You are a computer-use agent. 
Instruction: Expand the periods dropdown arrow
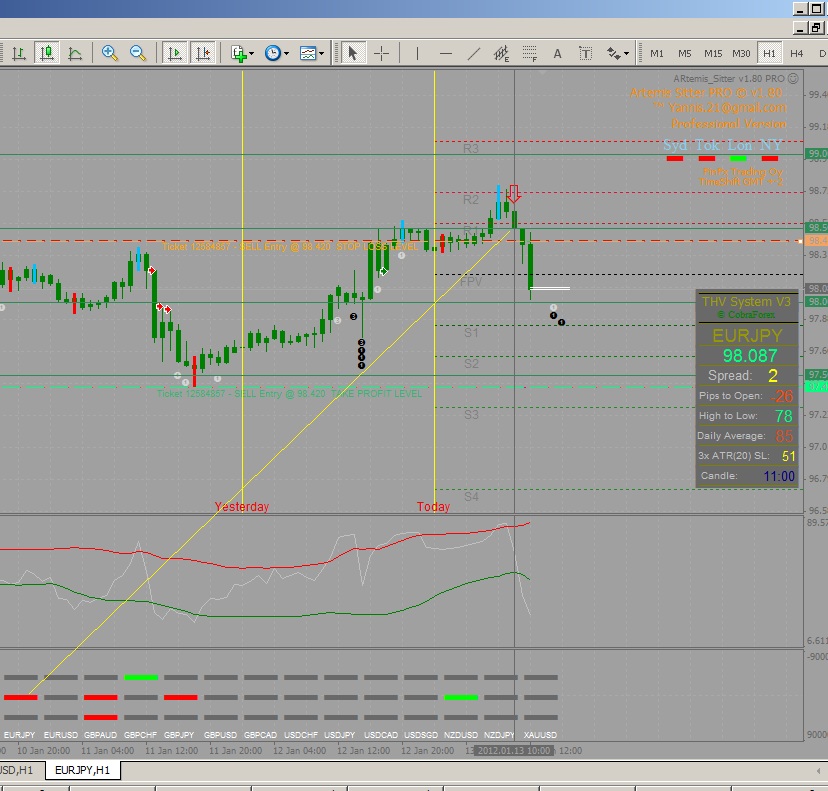pos(286,53)
